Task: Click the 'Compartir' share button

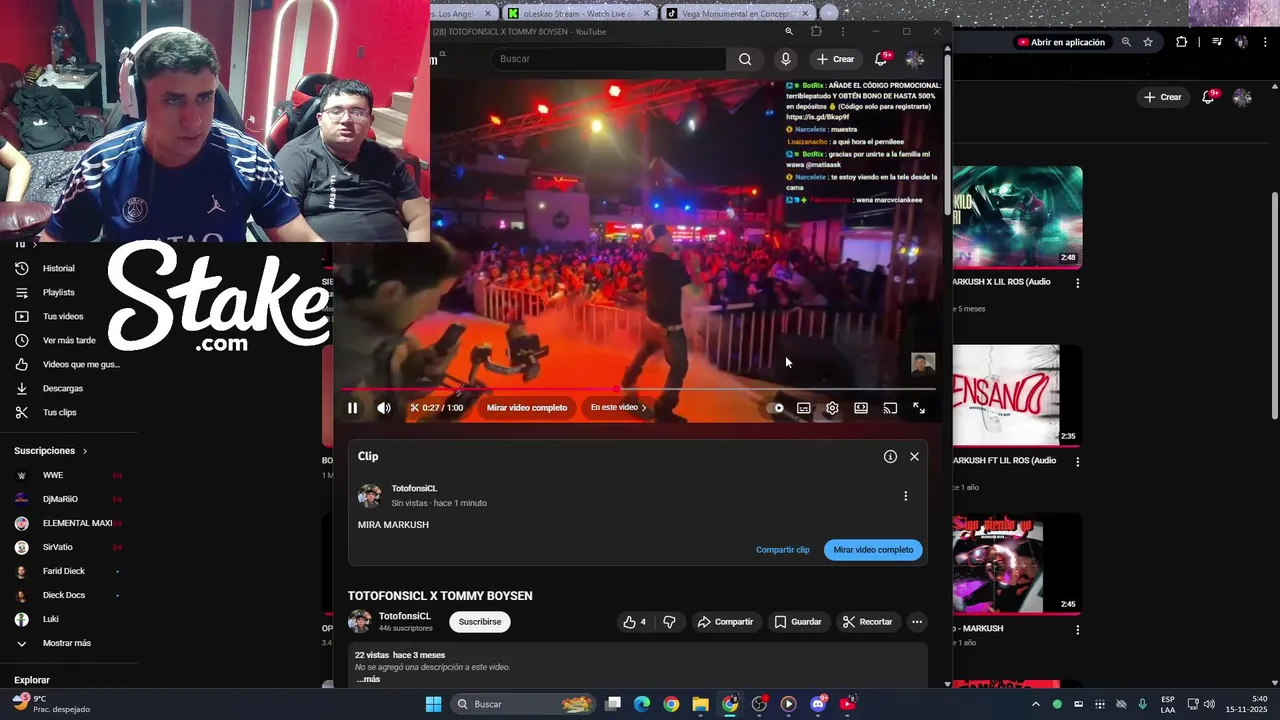Action: pyautogui.click(x=725, y=622)
